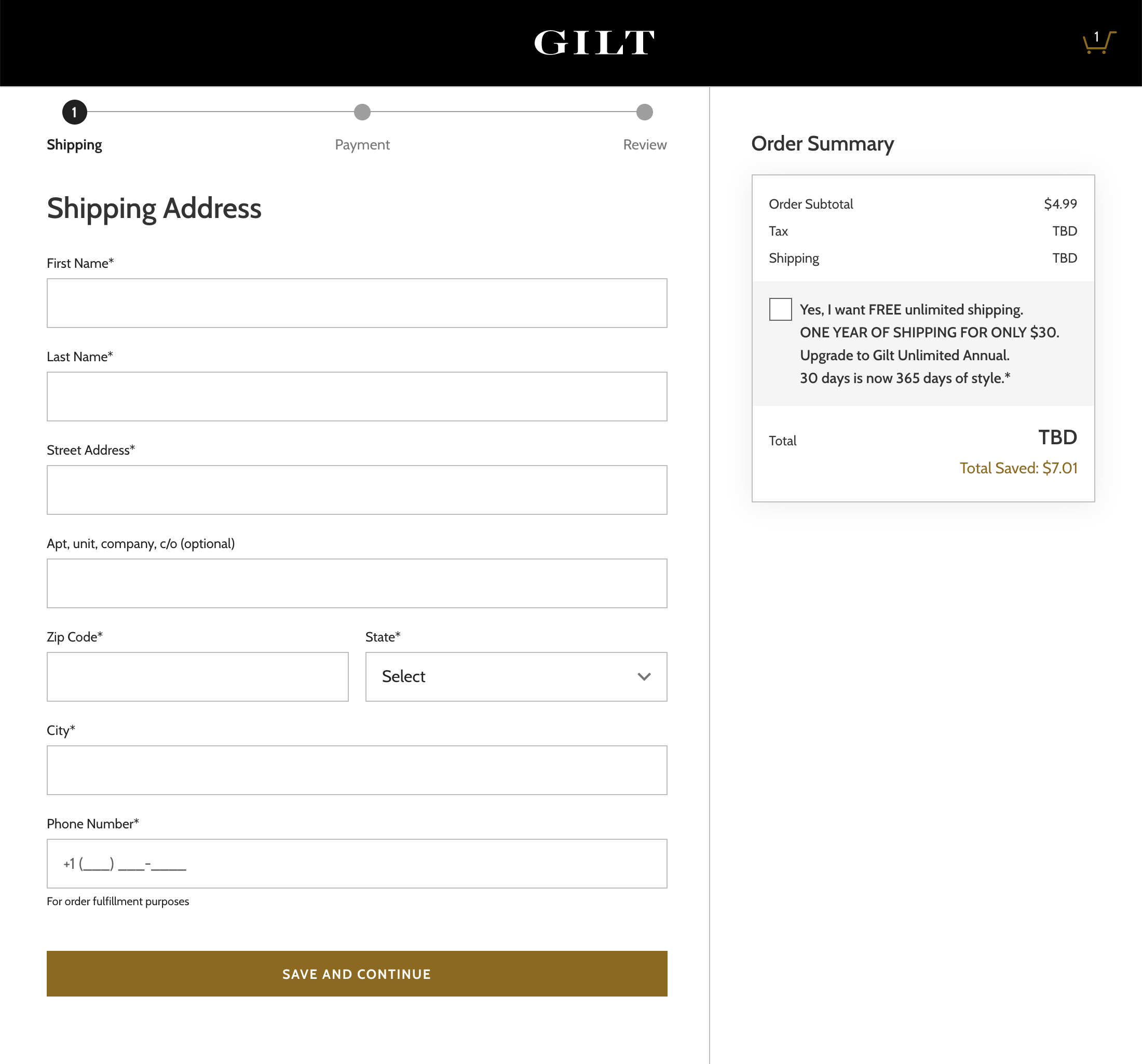The width and height of the screenshot is (1142, 1064).
Task: Select the Review step label
Action: [645, 145]
